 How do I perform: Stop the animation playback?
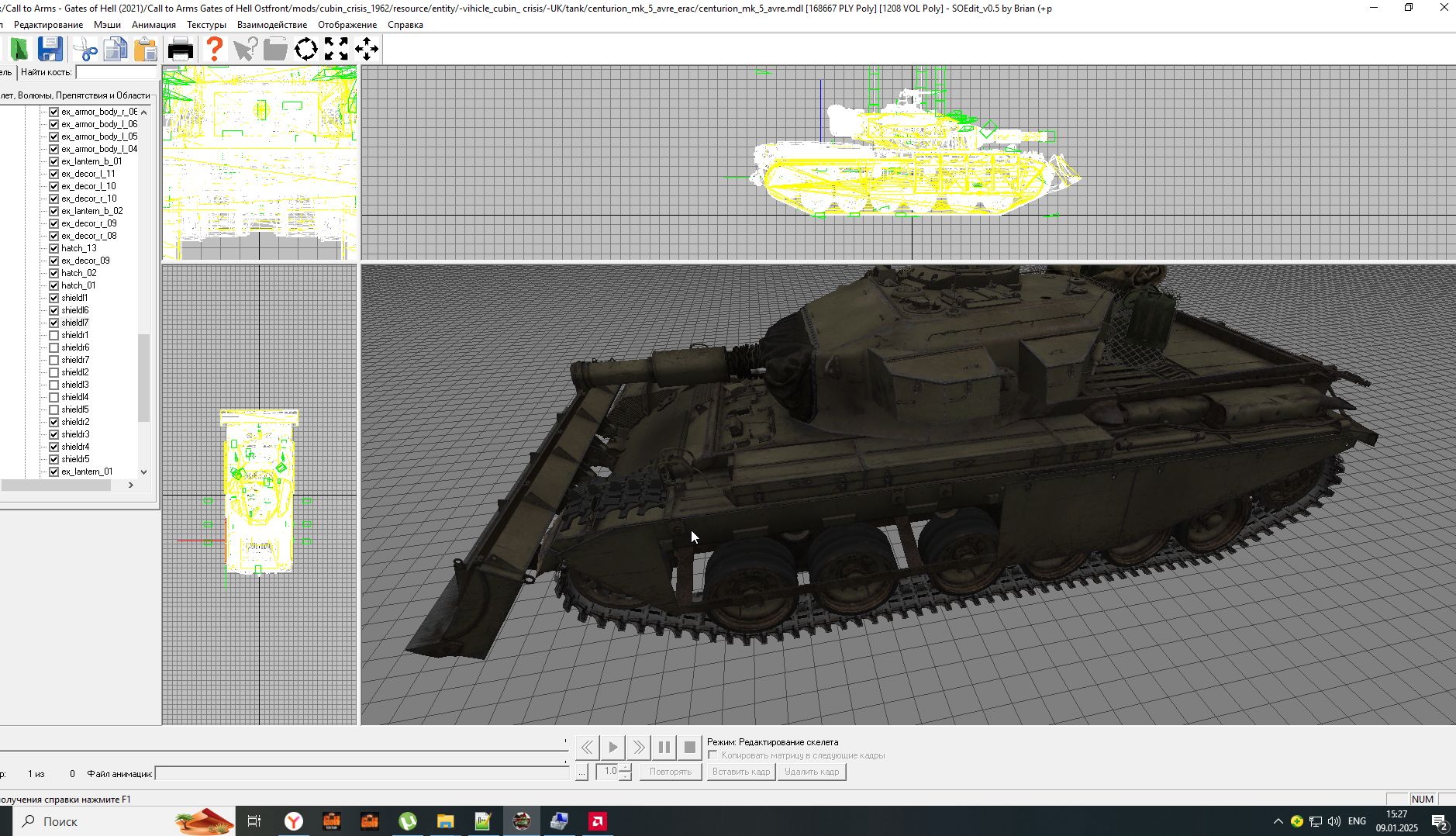pyautogui.click(x=690, y=748)
